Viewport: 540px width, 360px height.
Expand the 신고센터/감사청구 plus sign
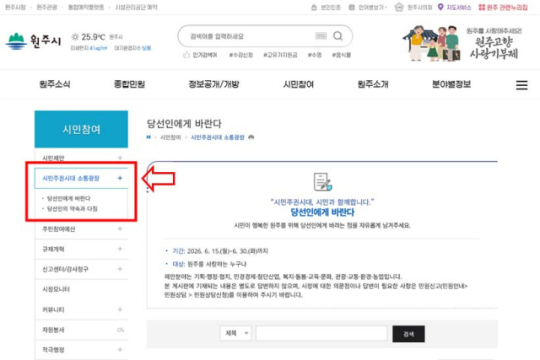120,269
